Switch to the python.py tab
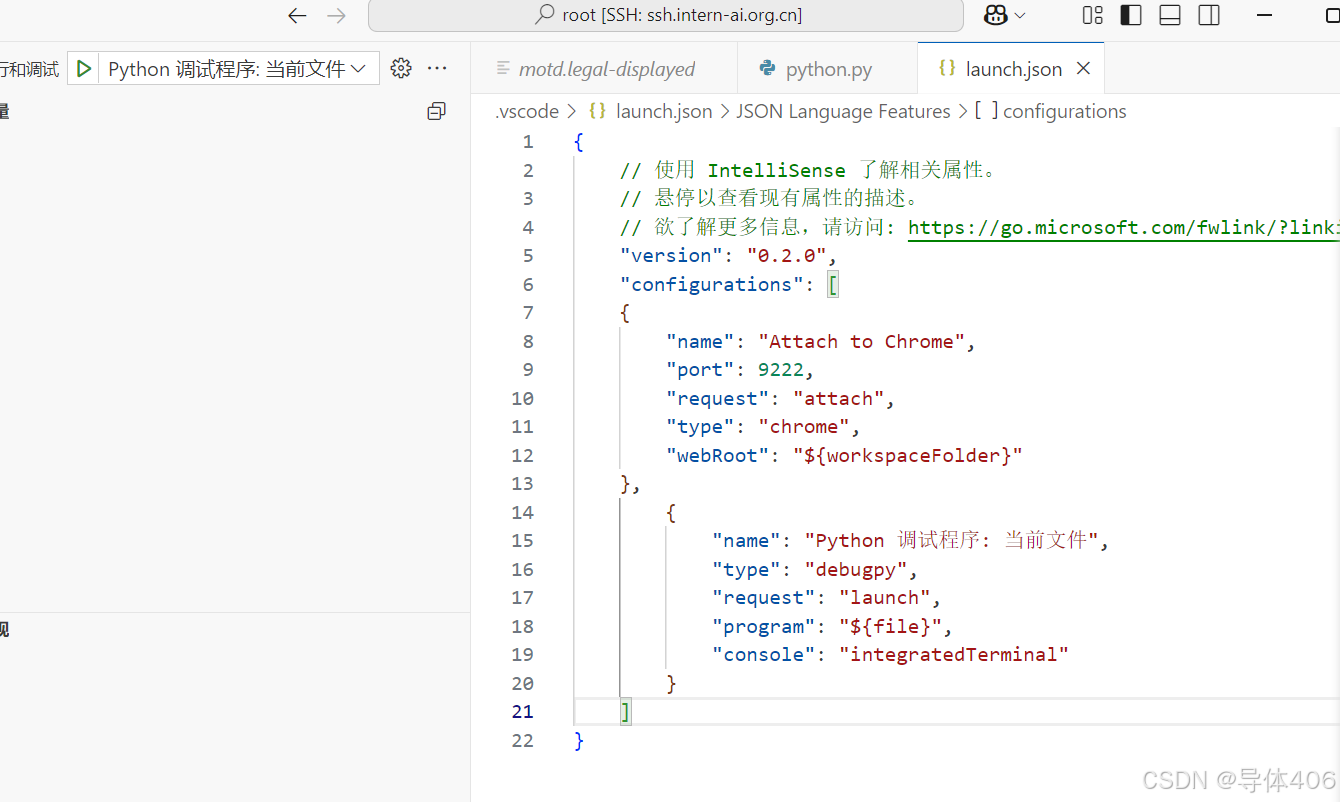The width and height of the screenshot is (1340, 802). pyautogui.click(x=827, y=68)
